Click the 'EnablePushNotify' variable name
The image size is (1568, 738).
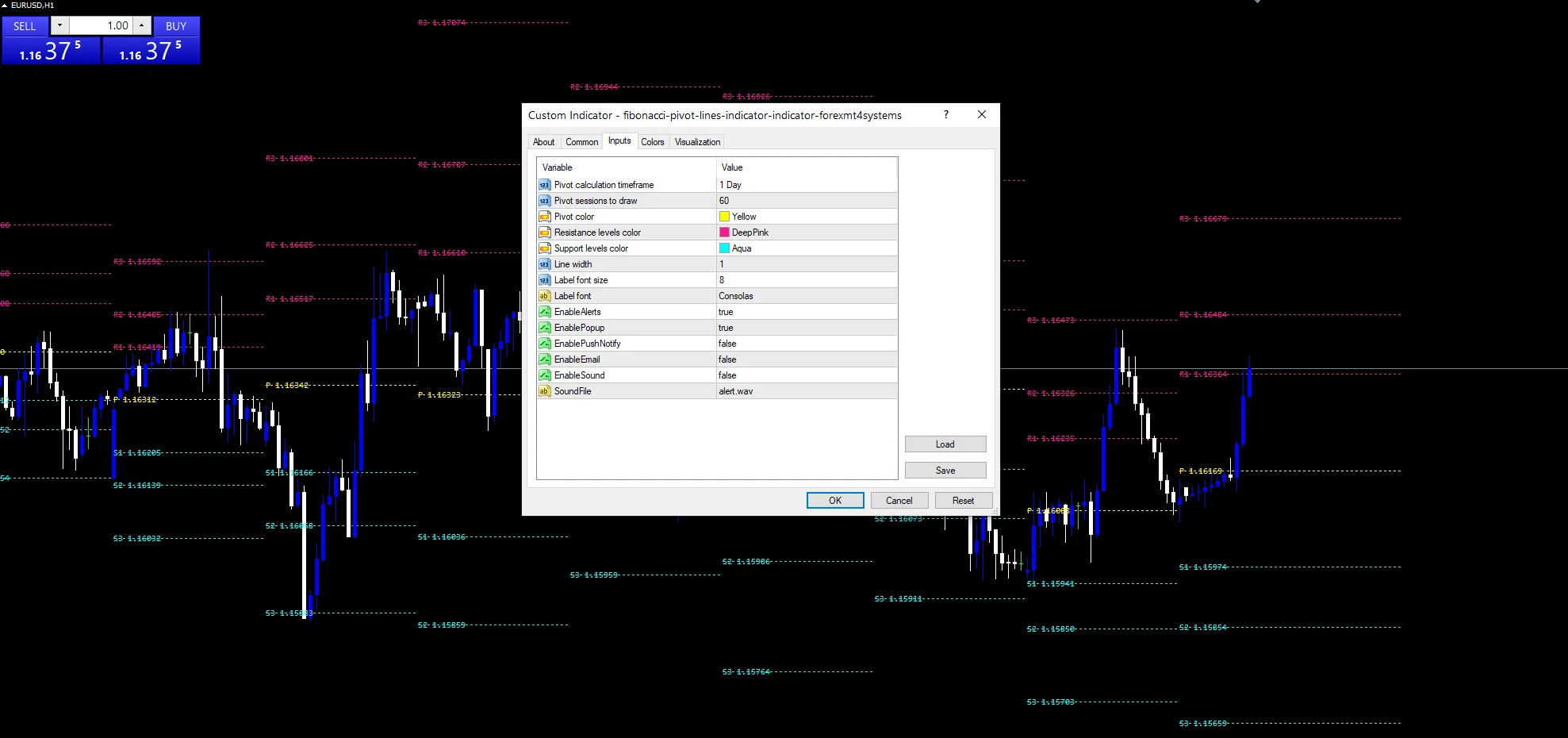587,344
